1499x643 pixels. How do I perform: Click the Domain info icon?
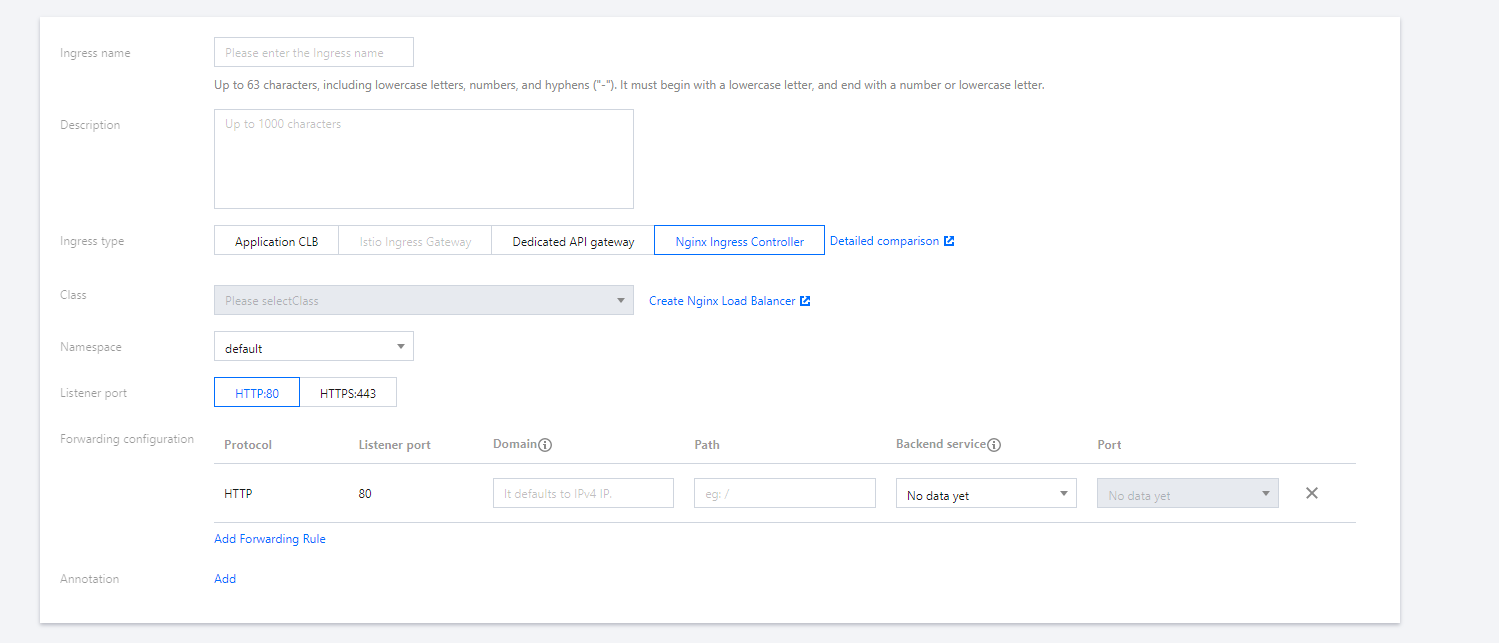click(x=545, y=445)
